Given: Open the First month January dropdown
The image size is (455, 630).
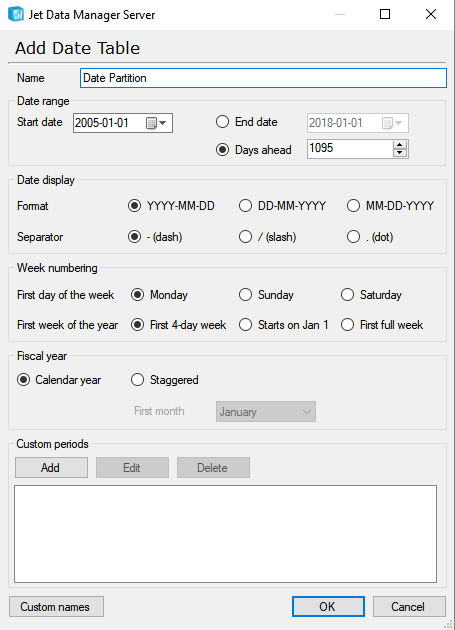Looking at the screenshot, I should tap(266, 411).
